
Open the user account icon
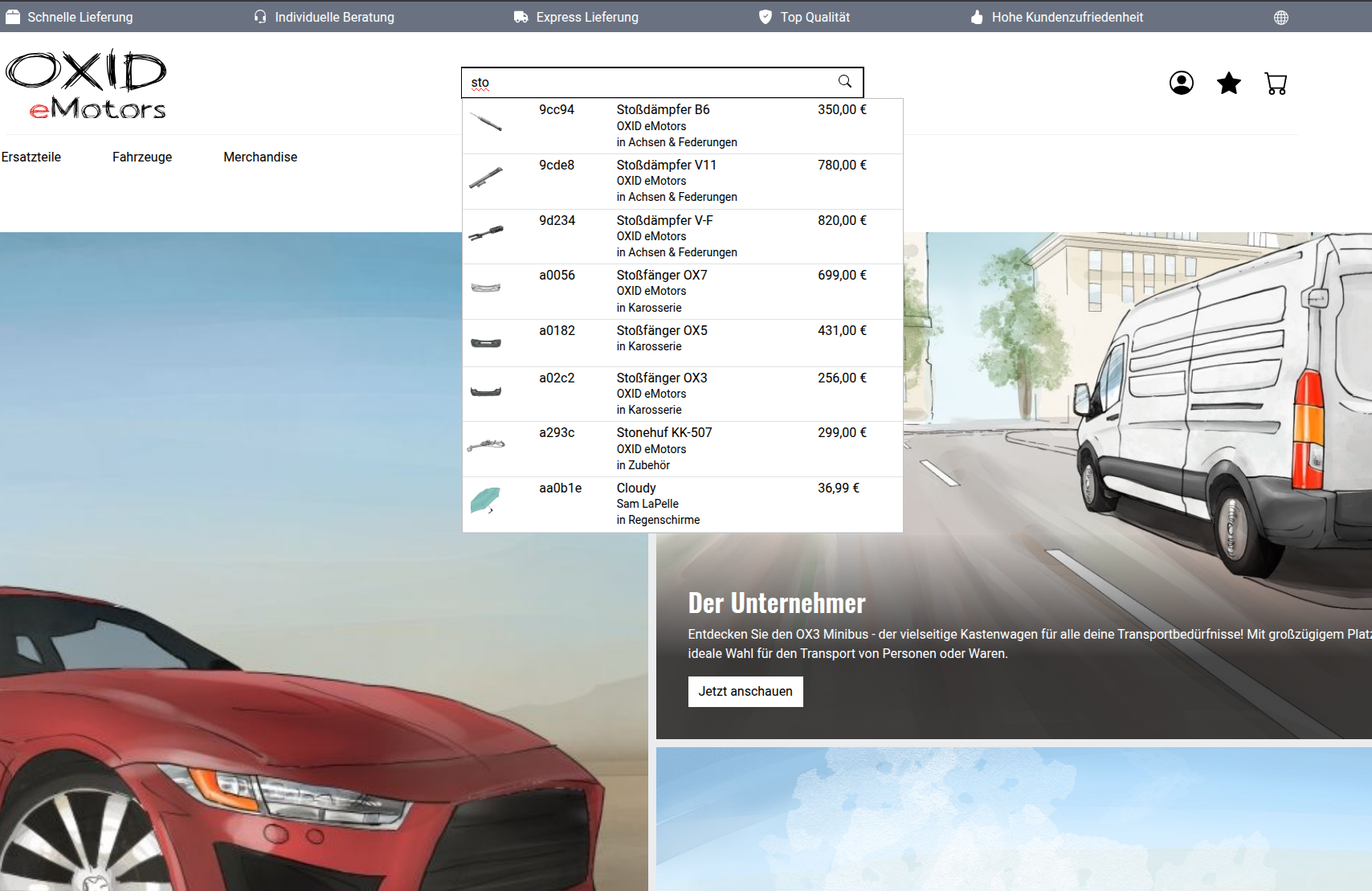[x=1182, y=83]
